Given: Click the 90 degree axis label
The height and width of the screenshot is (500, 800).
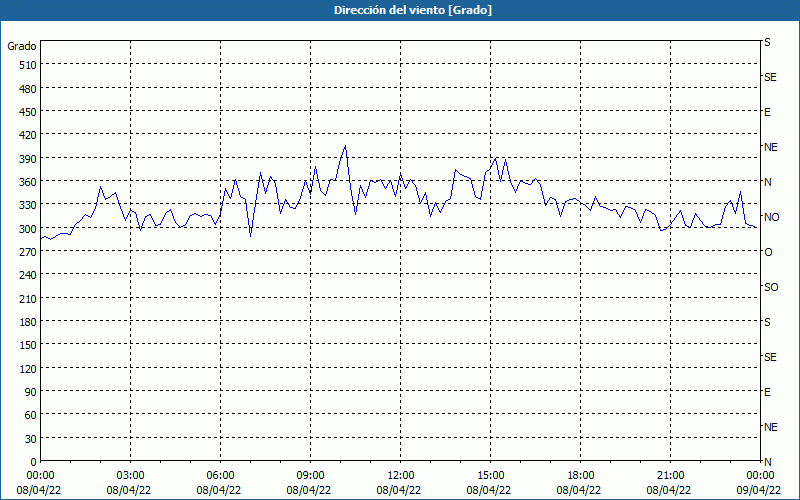Looking at the screenshot, I should pyautogui.click(x=31, y=392).
